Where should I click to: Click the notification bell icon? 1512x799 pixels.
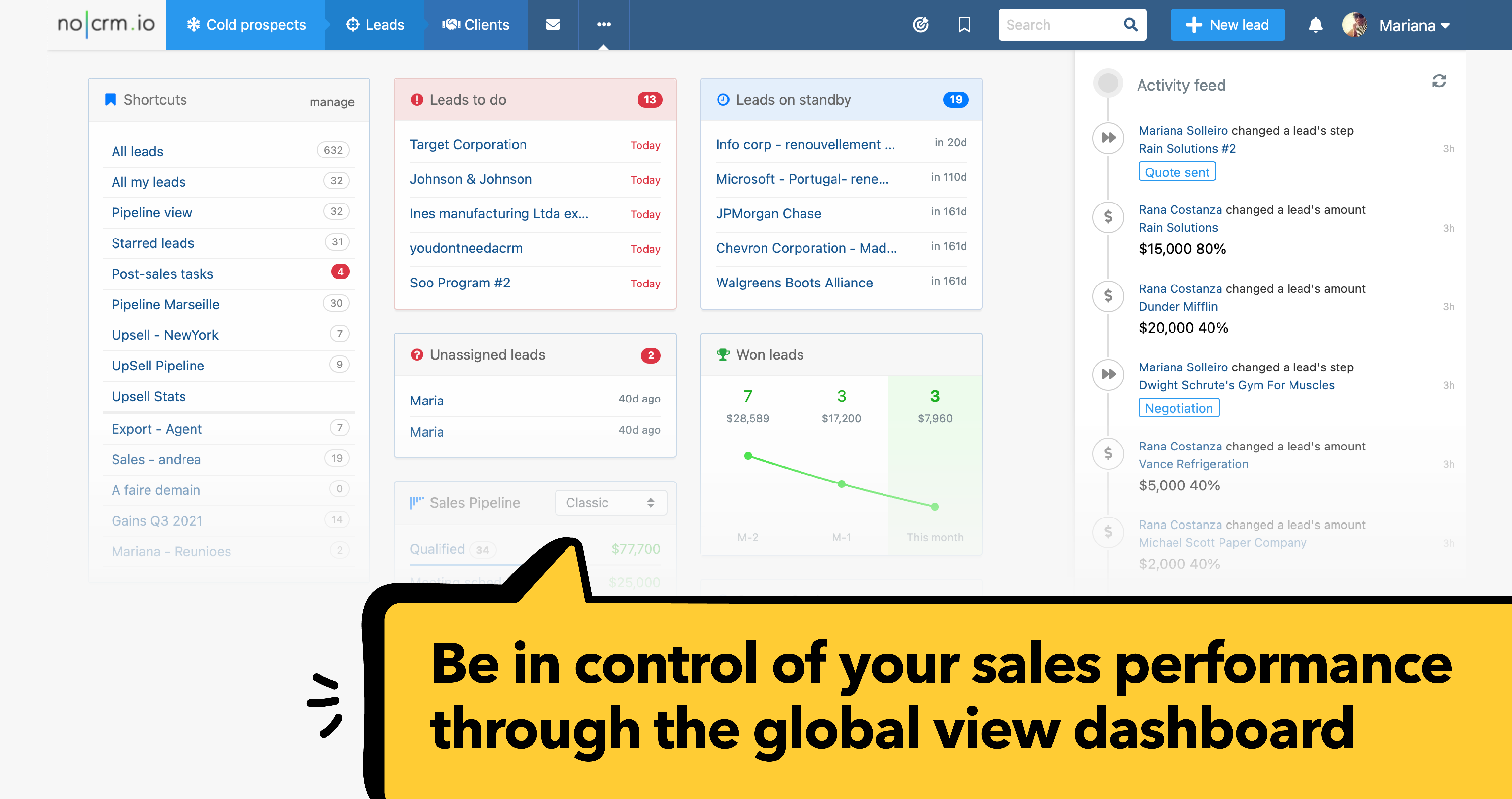point(1315,25)
